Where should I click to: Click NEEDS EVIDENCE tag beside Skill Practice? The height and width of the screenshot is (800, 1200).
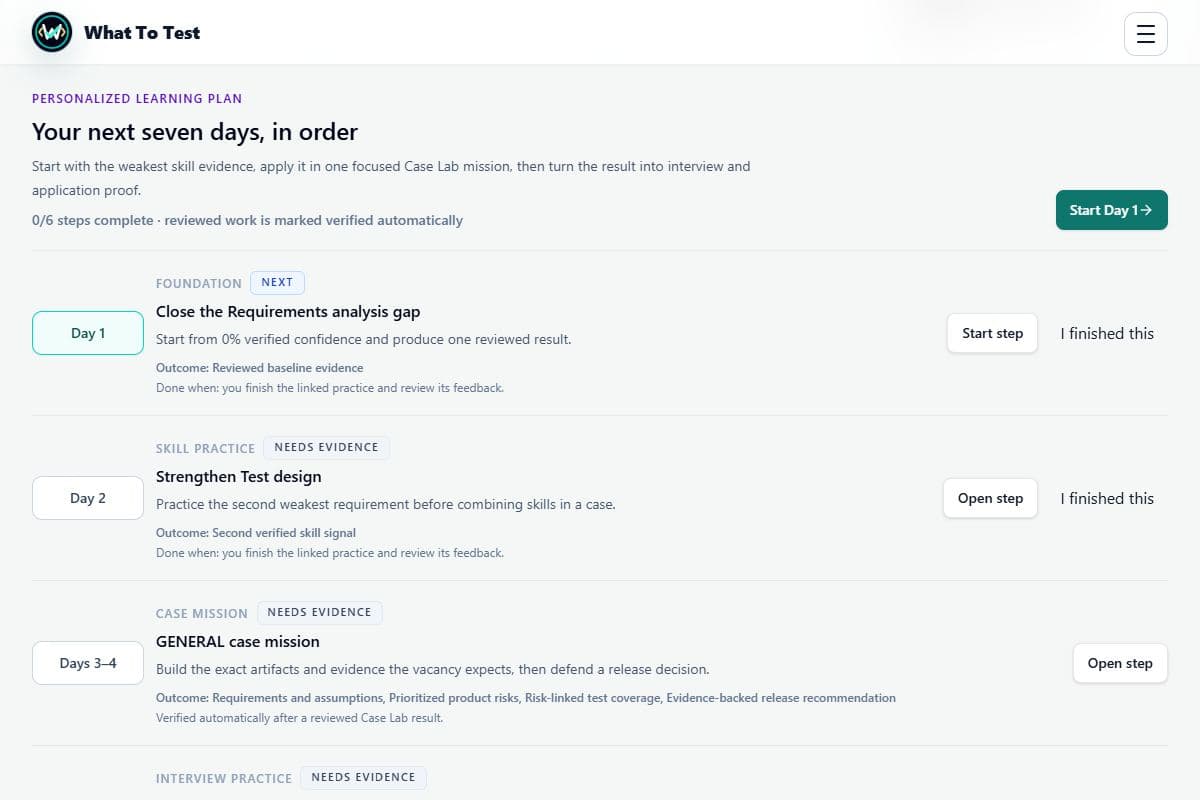tap(326, 447)
